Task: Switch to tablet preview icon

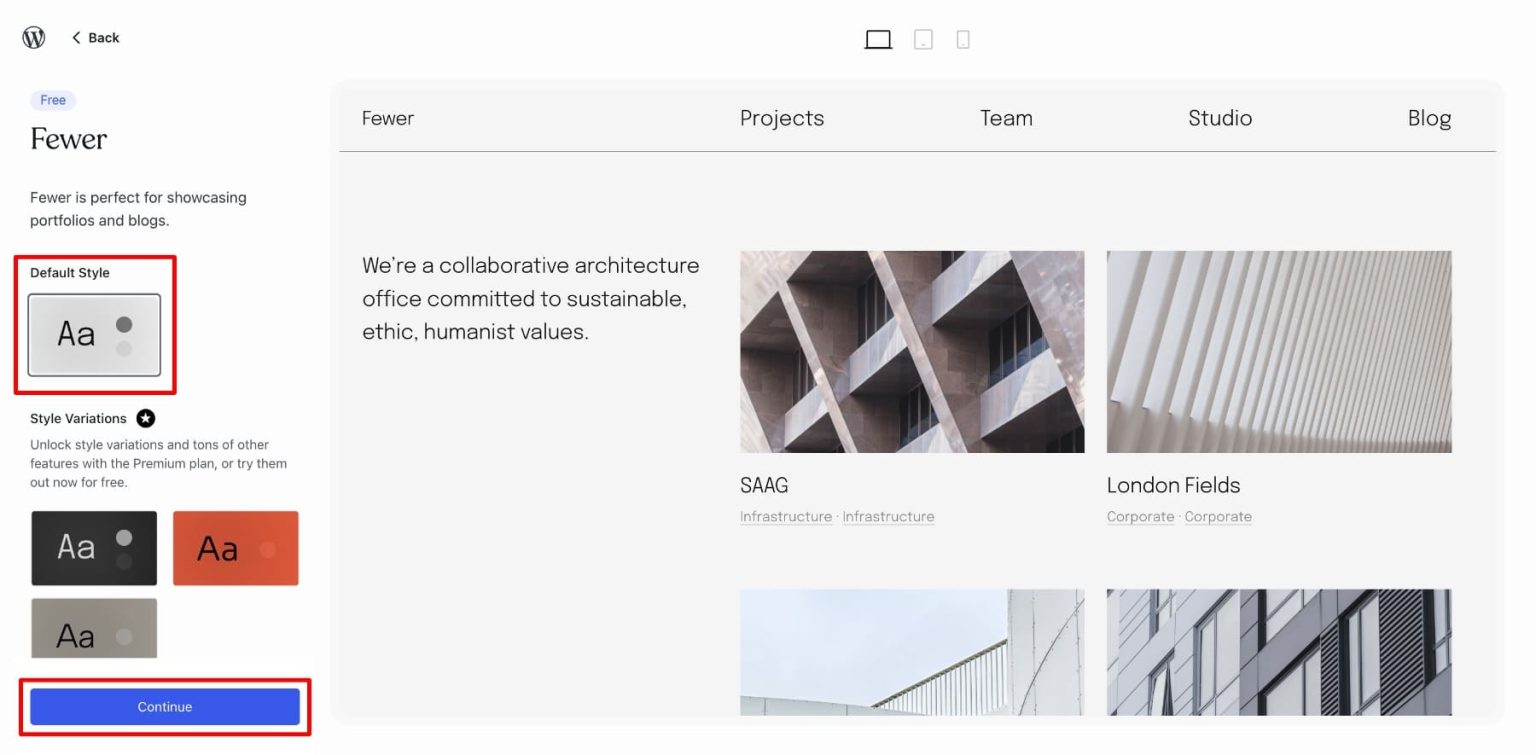Action: tap(922, 38)
